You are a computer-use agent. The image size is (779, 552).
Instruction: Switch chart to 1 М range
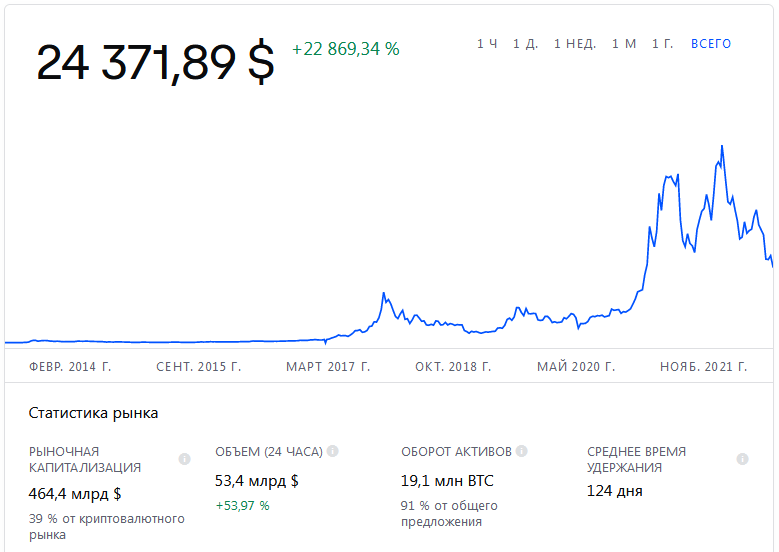pyautogui.click(x=624, y=44)
